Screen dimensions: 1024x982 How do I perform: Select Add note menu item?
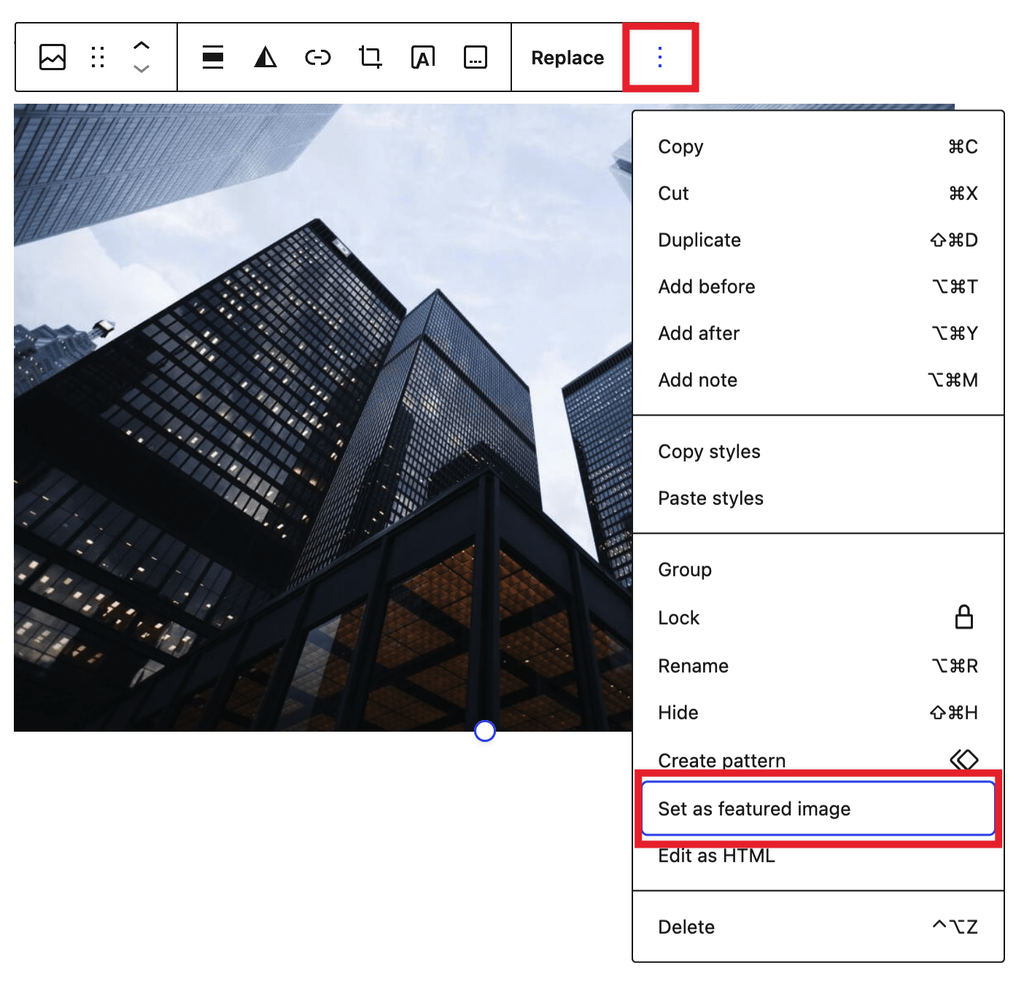pos(818,380)
